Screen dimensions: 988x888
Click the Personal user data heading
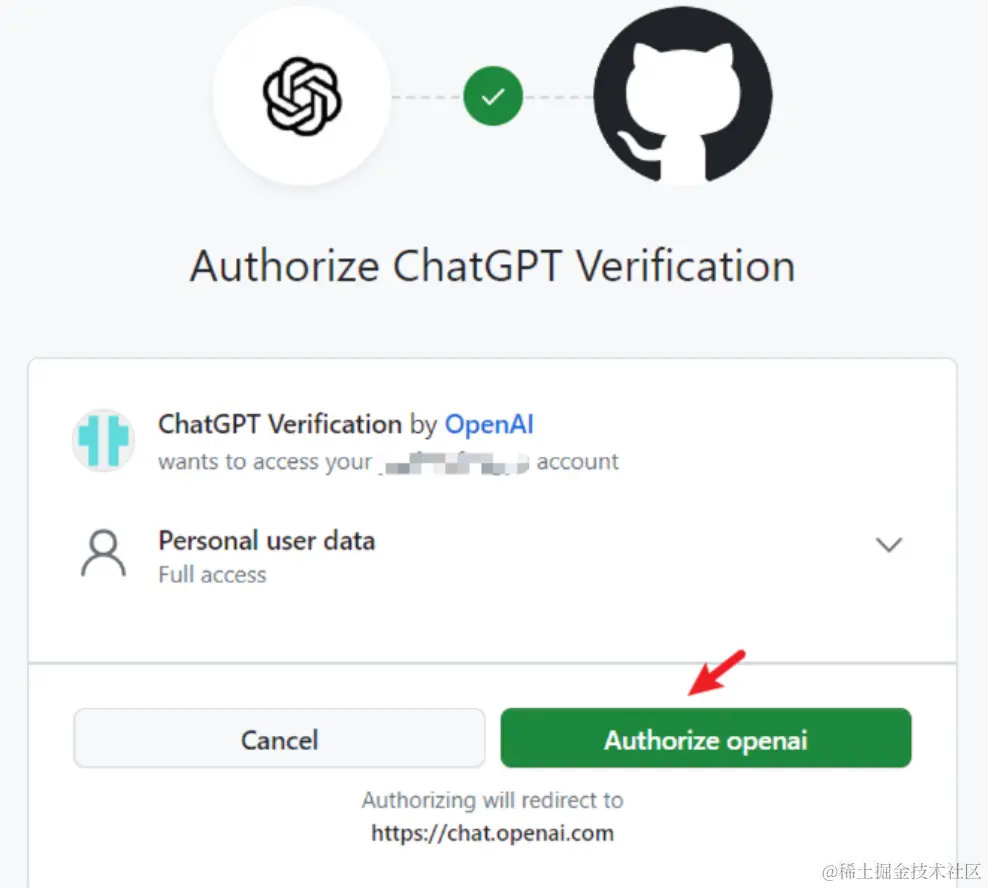(267, 541)
